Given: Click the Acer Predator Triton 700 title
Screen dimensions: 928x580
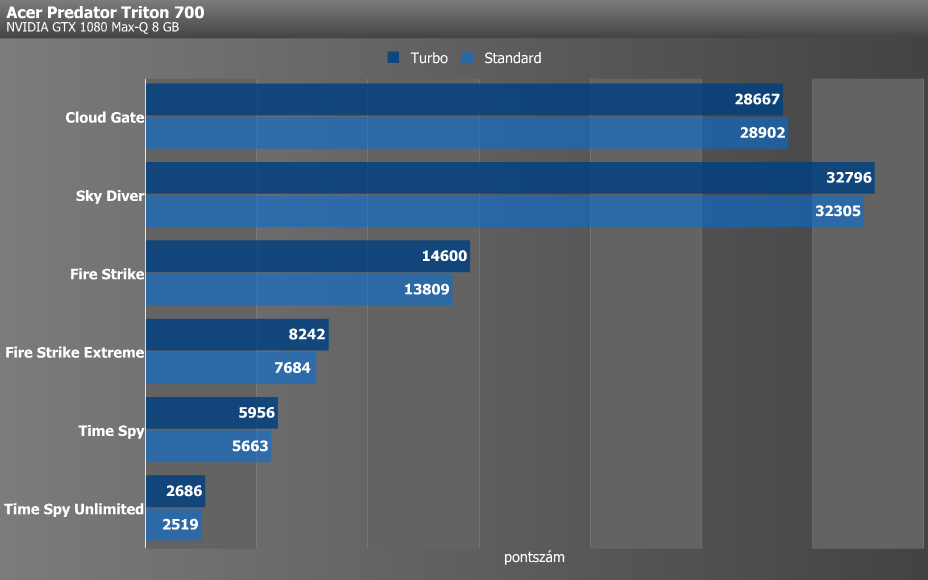Looking at the screenshot, I should coord(105,12).
